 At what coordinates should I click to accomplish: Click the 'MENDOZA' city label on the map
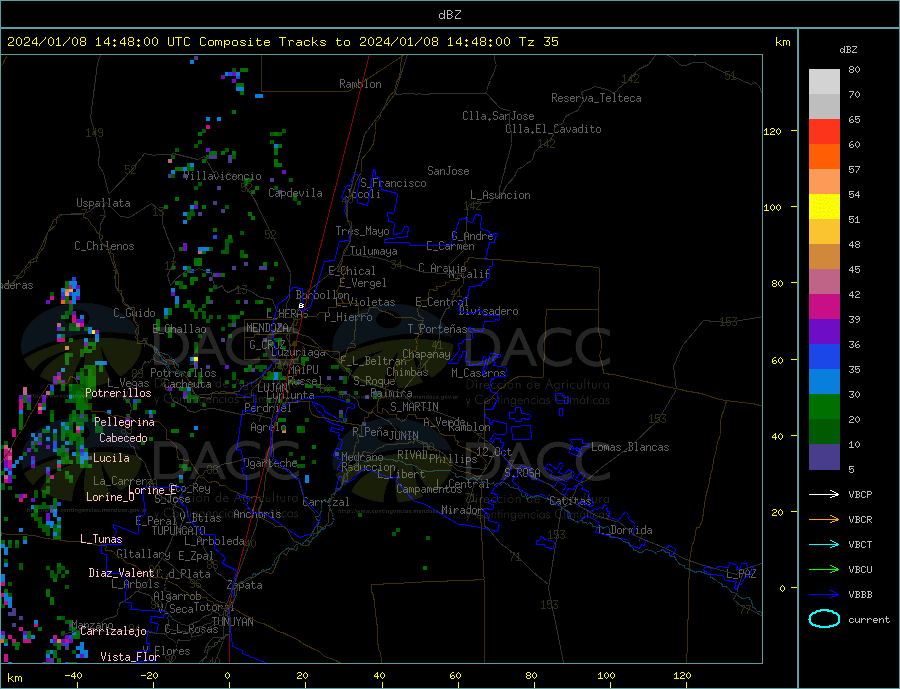267,328
